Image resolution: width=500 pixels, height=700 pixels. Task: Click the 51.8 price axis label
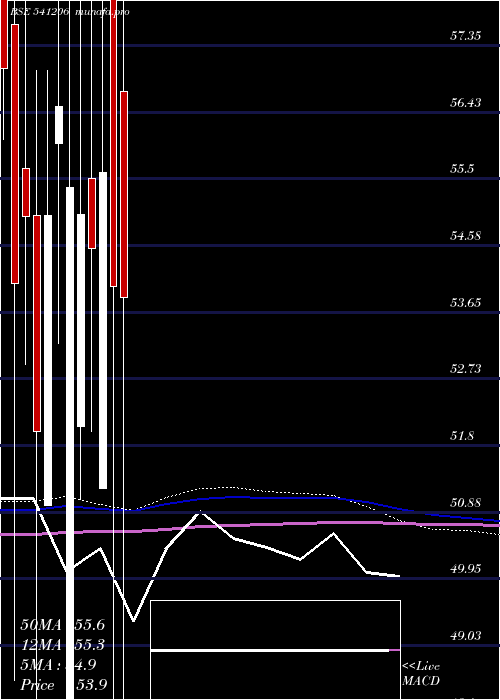tap(462, 435)
